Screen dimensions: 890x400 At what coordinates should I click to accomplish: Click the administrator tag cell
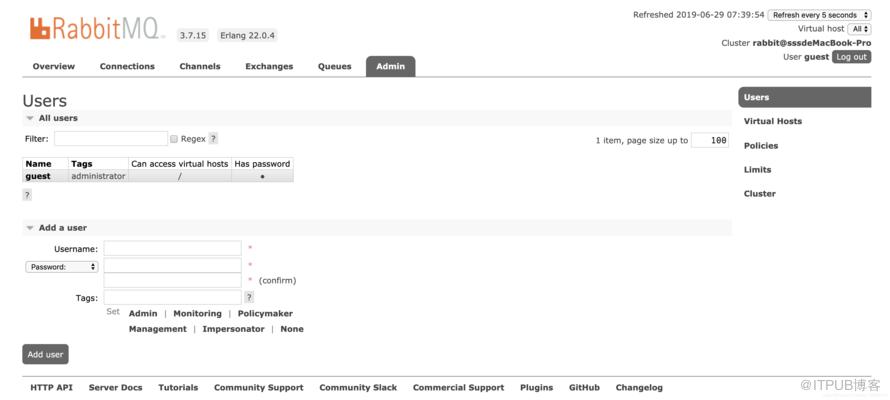click(98, 176)
